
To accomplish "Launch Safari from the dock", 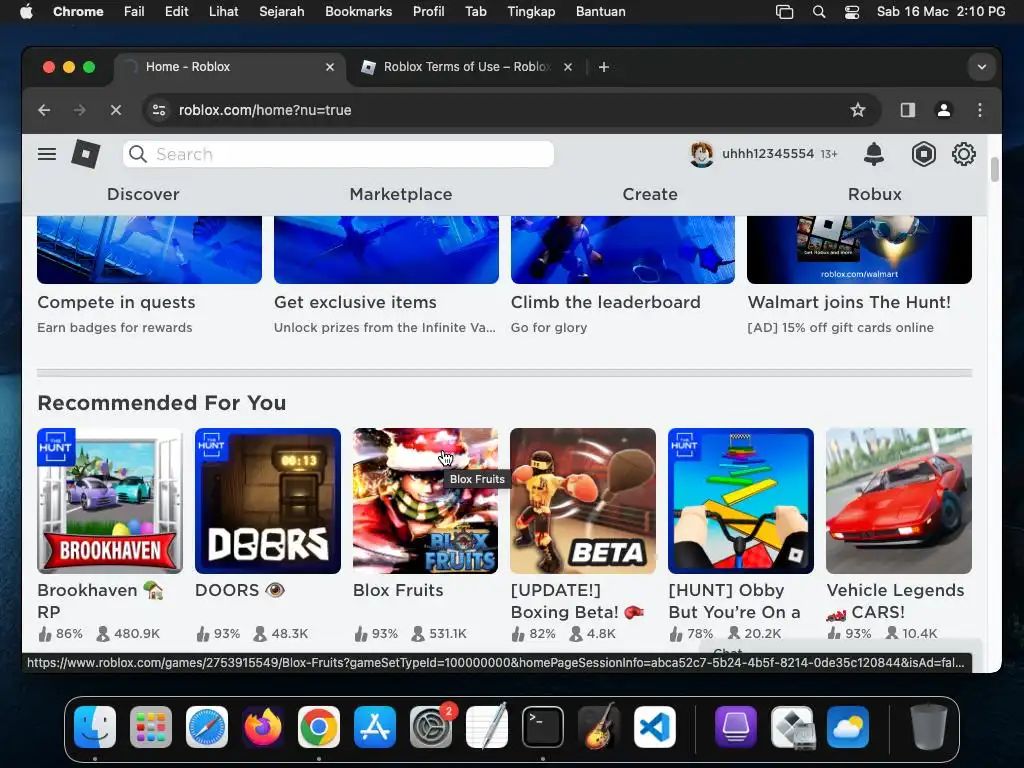I will point(206,727).
